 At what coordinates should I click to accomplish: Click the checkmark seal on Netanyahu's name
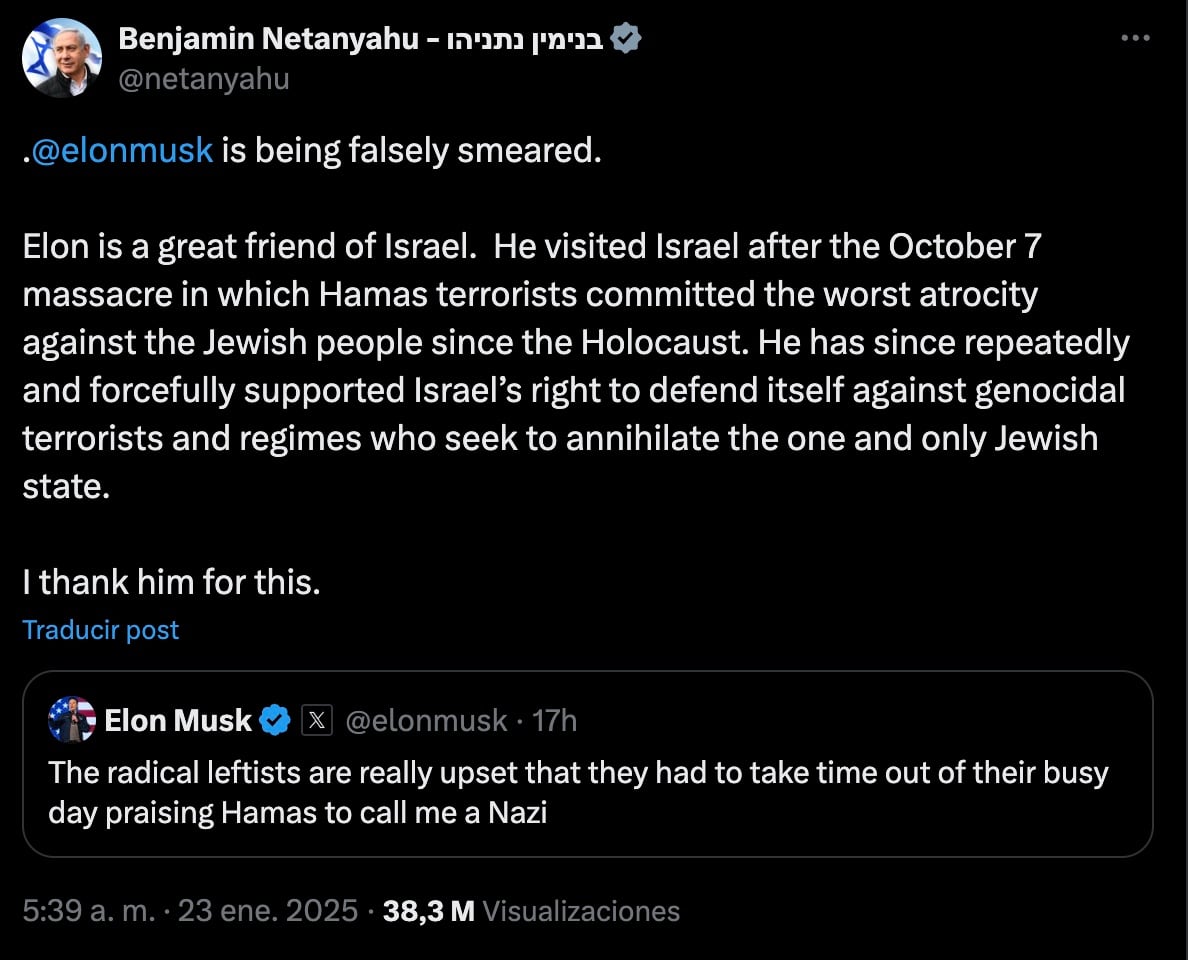pyautogui.click(x=627, y=38)
